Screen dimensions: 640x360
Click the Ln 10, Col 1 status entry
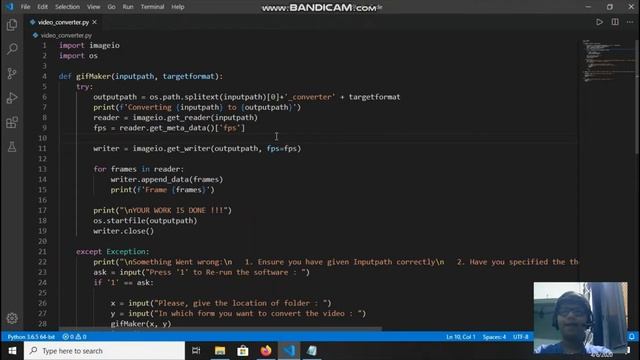pyautogui.click(x=460, y=337)
